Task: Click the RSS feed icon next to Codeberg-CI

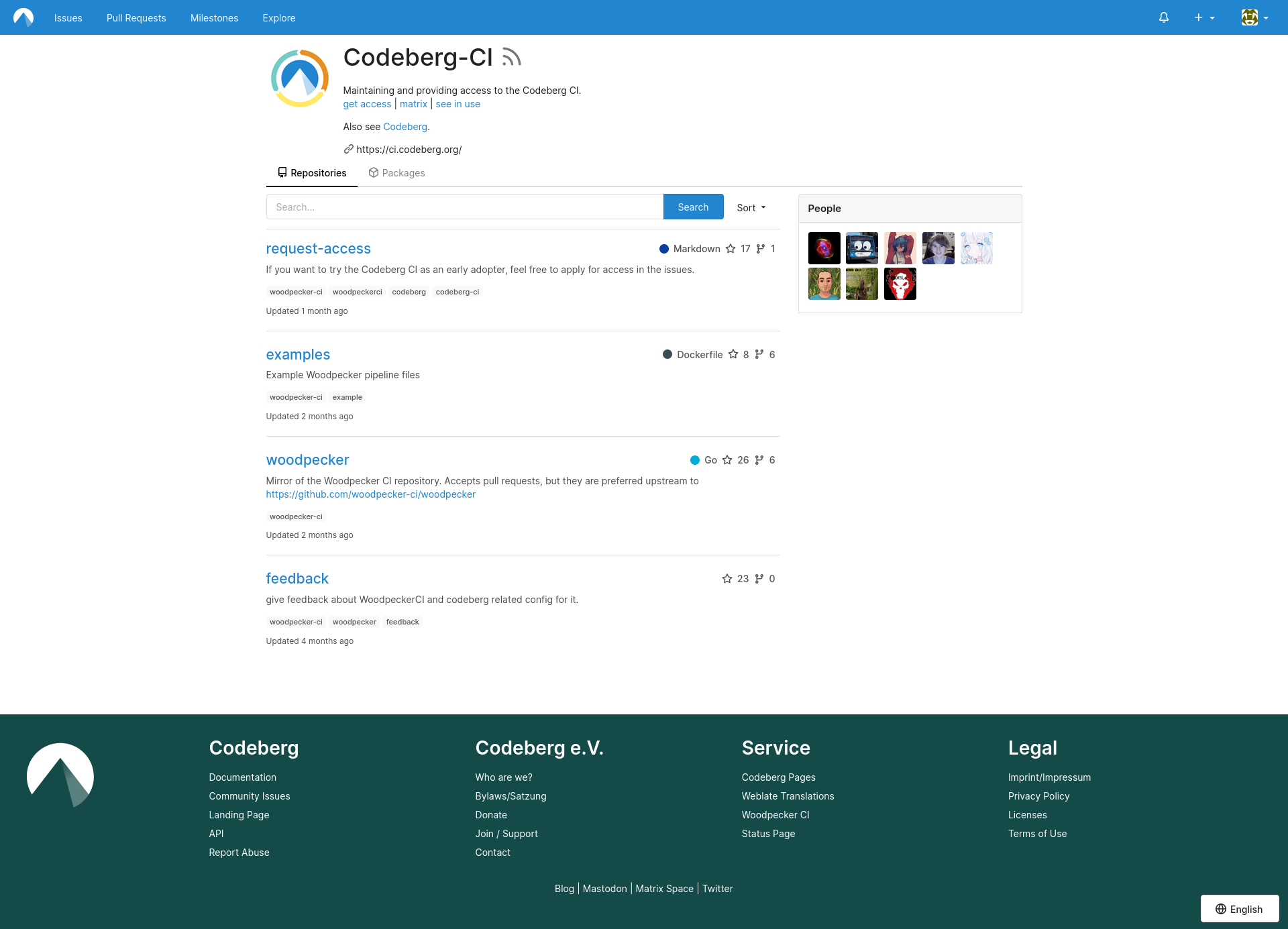Action: pos(511,58)
